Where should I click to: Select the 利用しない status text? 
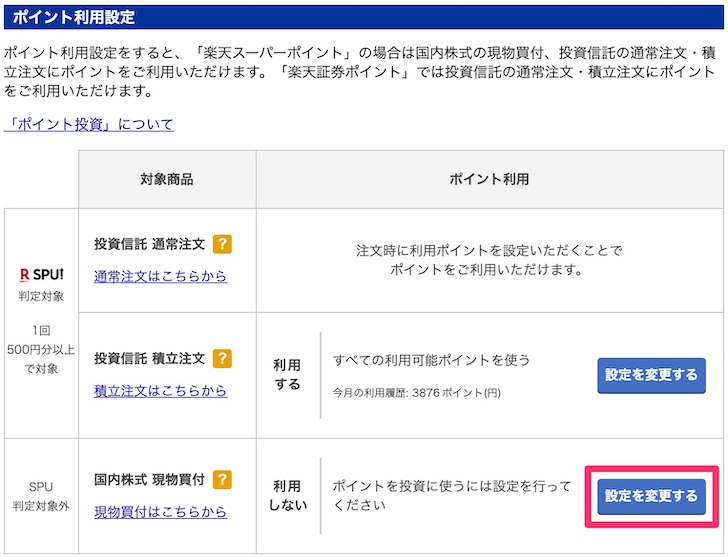click(288, 496)
